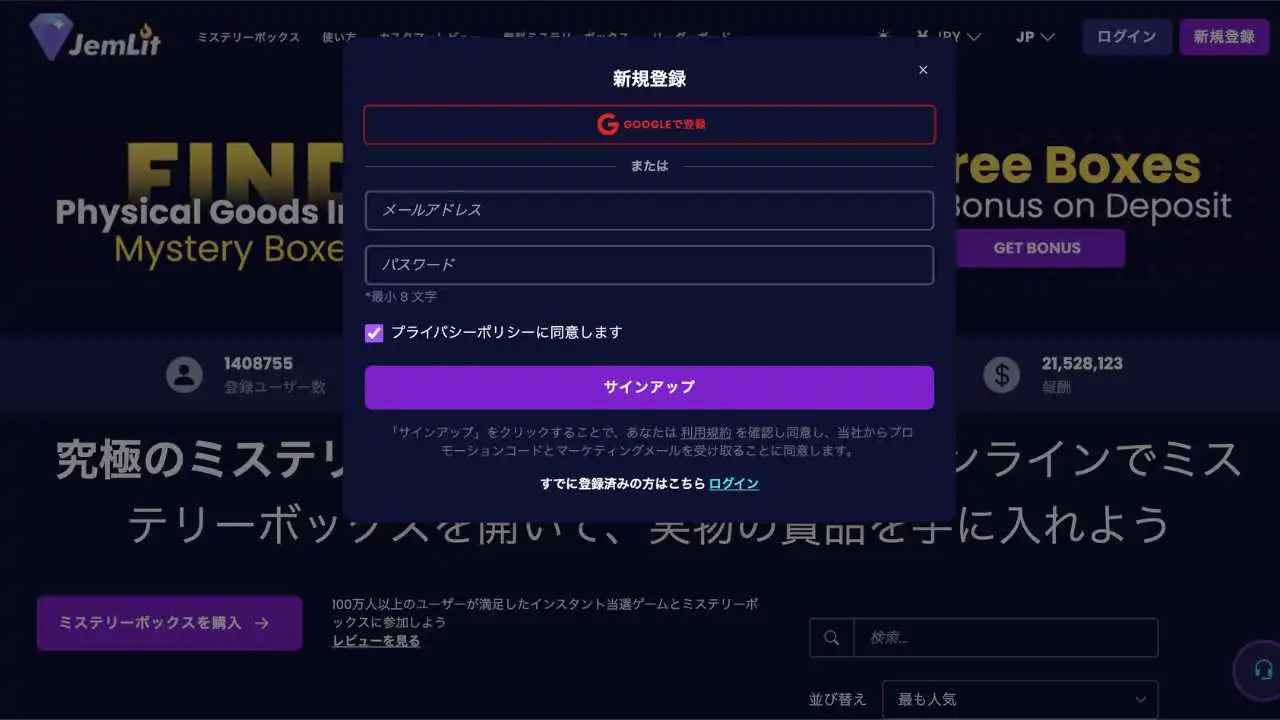
Task: Toggle the light theme sun icon
Action: (883, 36)
